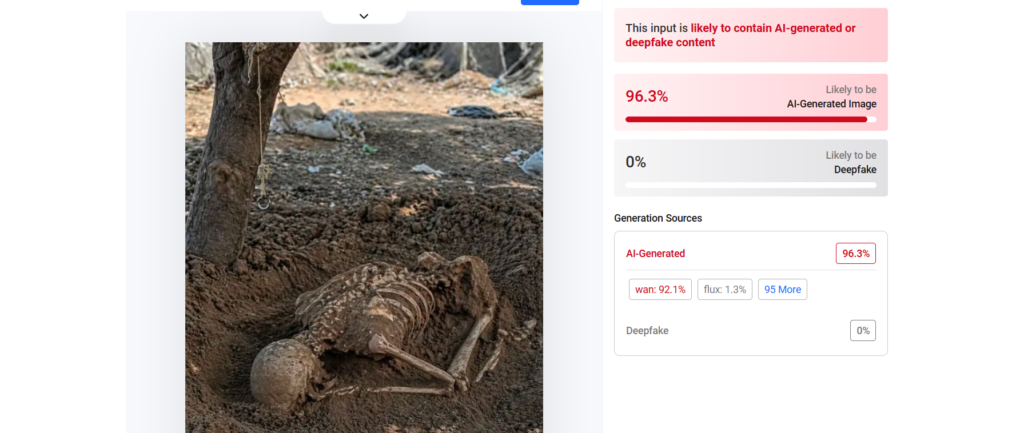Click the red 'AI-Generated' row label

[x=655, y=254]
